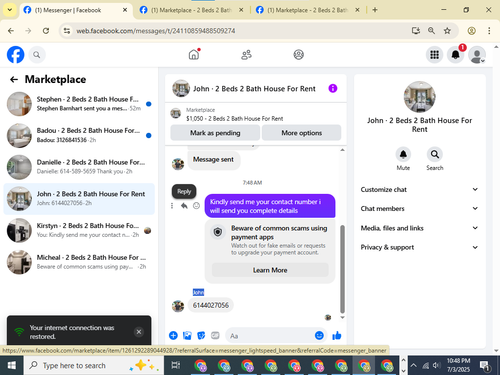Open a new browser tab
Viewport: 500px width, 375px height.
coord(375,10)
